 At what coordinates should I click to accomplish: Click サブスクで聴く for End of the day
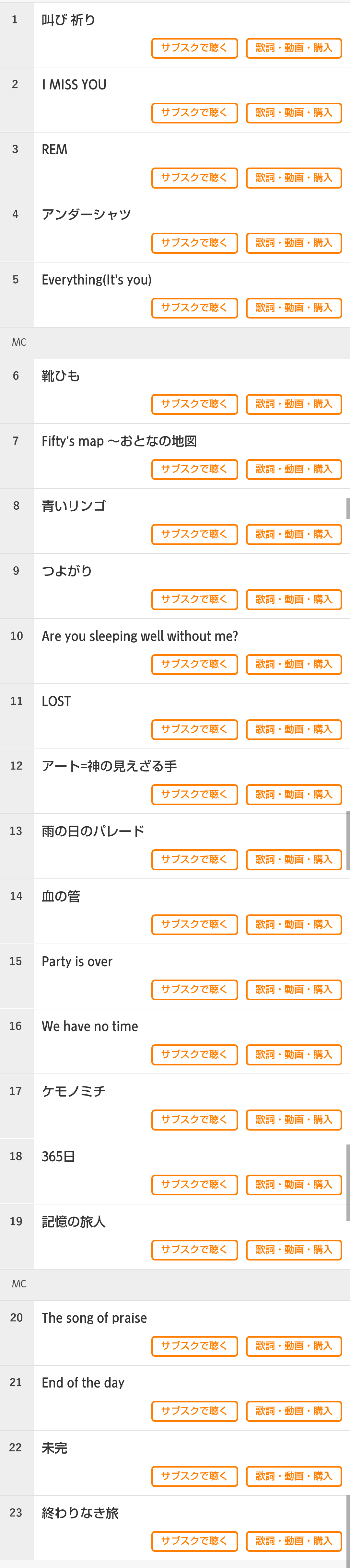pyautogui.click(x=194, y=1411)
